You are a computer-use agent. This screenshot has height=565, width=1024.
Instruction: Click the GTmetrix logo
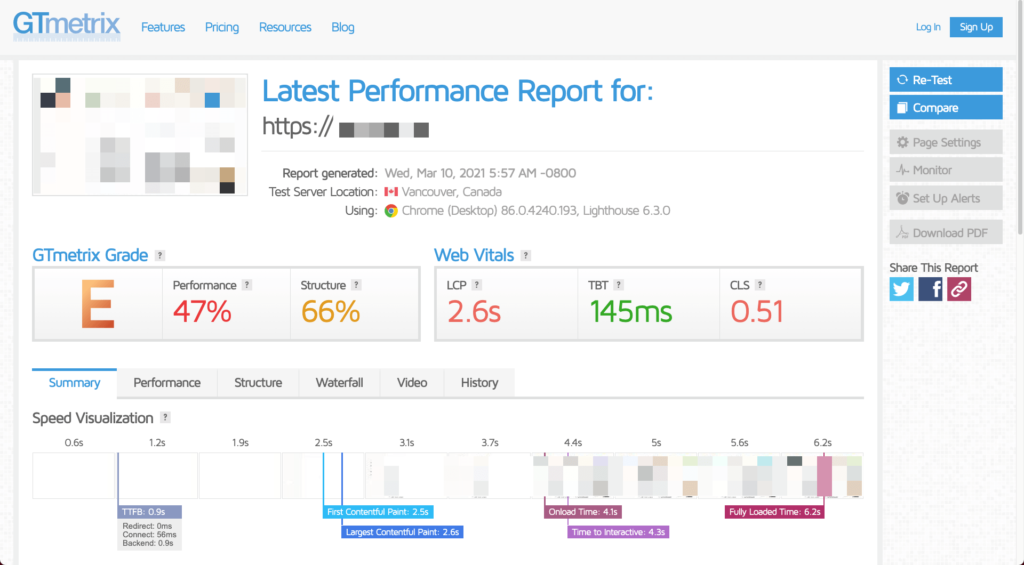point(67,25)
